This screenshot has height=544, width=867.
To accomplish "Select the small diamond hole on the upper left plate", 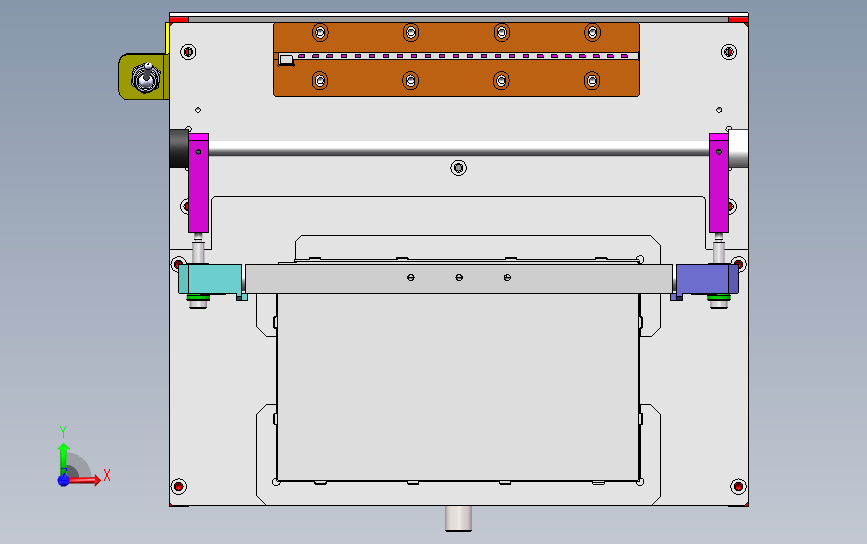I will pyautogui.click(x=198, y=110).
